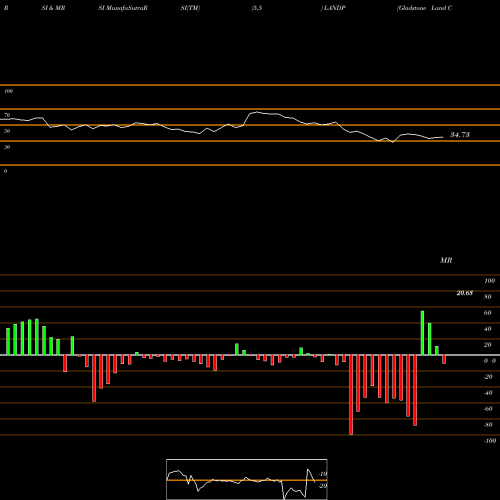Click the RSI value label 34.73
The height and width of the screenshot is (500, 500).
click(x=460, y=135)
